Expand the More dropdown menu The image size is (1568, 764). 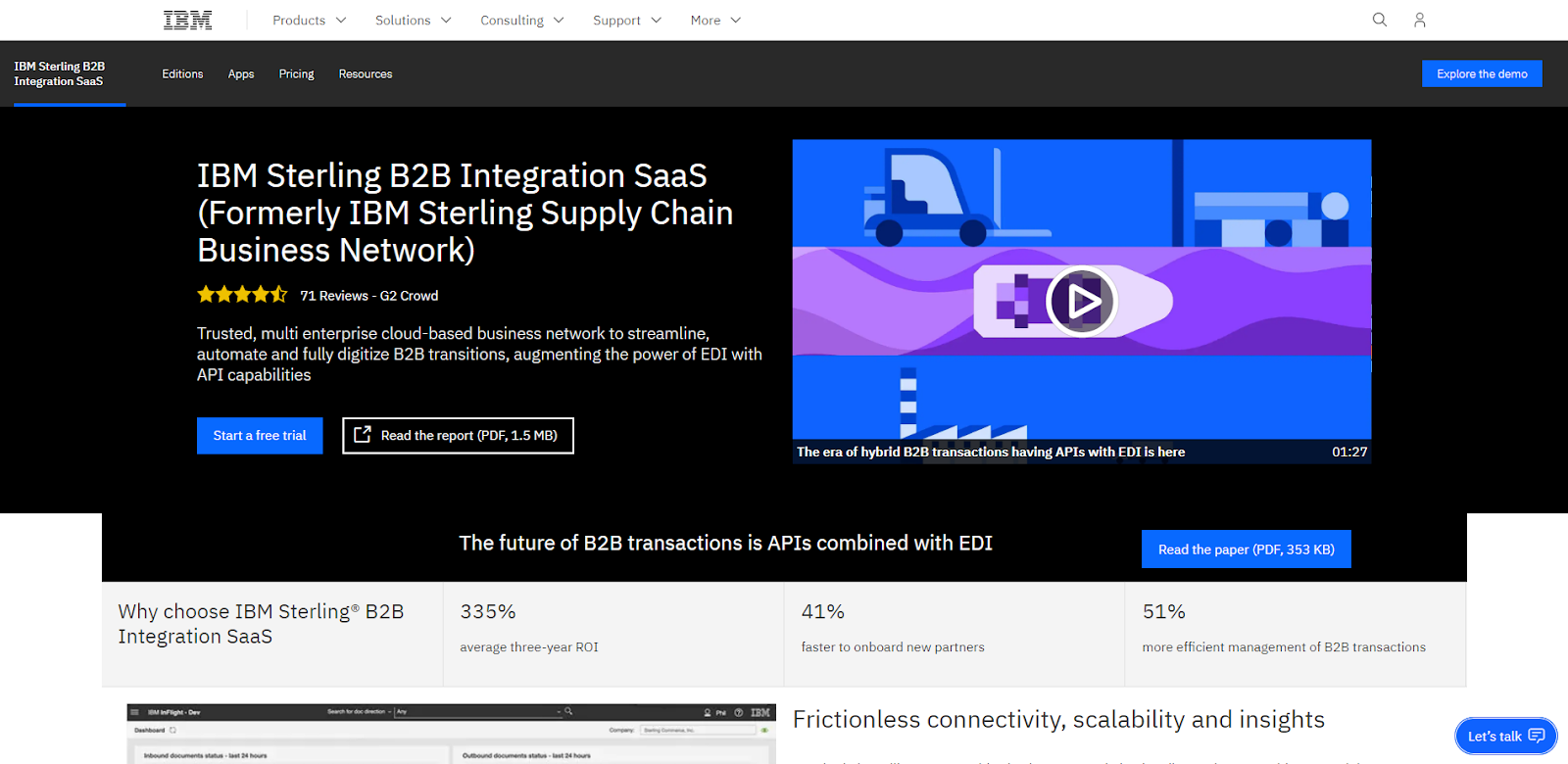(x=715, y=20)
